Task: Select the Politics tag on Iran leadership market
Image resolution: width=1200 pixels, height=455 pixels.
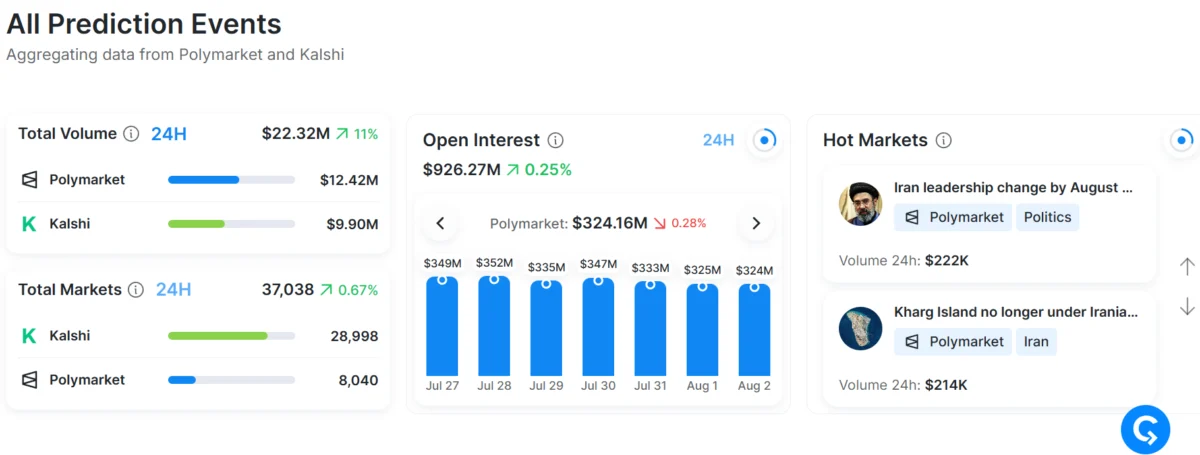Action: point(1048,217)
